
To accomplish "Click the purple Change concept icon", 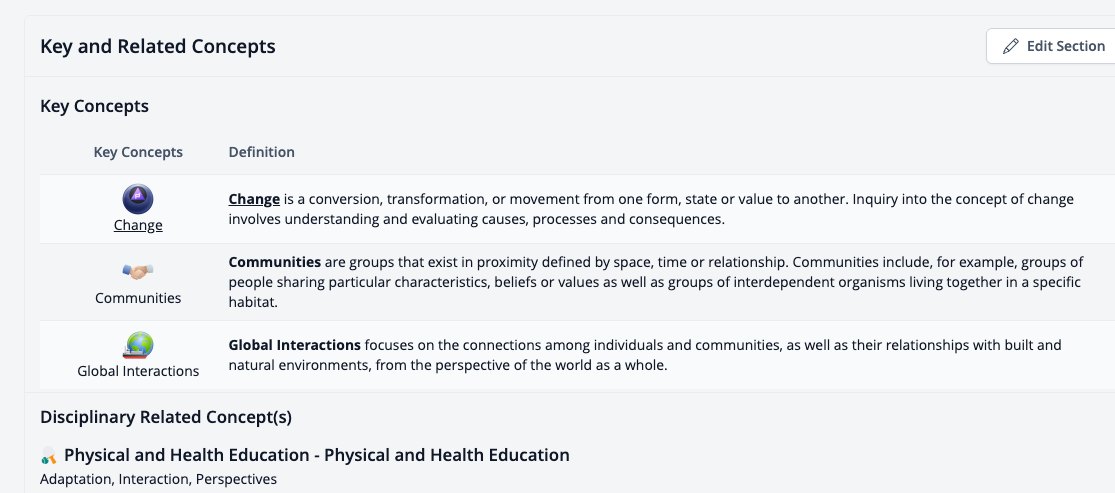I will click(x=138, y=199).
